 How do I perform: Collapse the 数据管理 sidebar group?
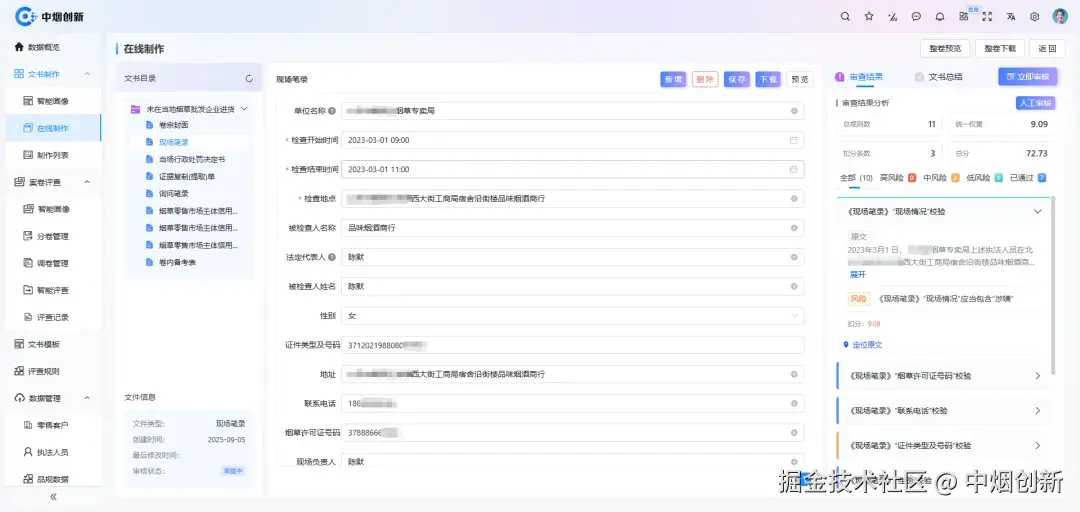87,398
